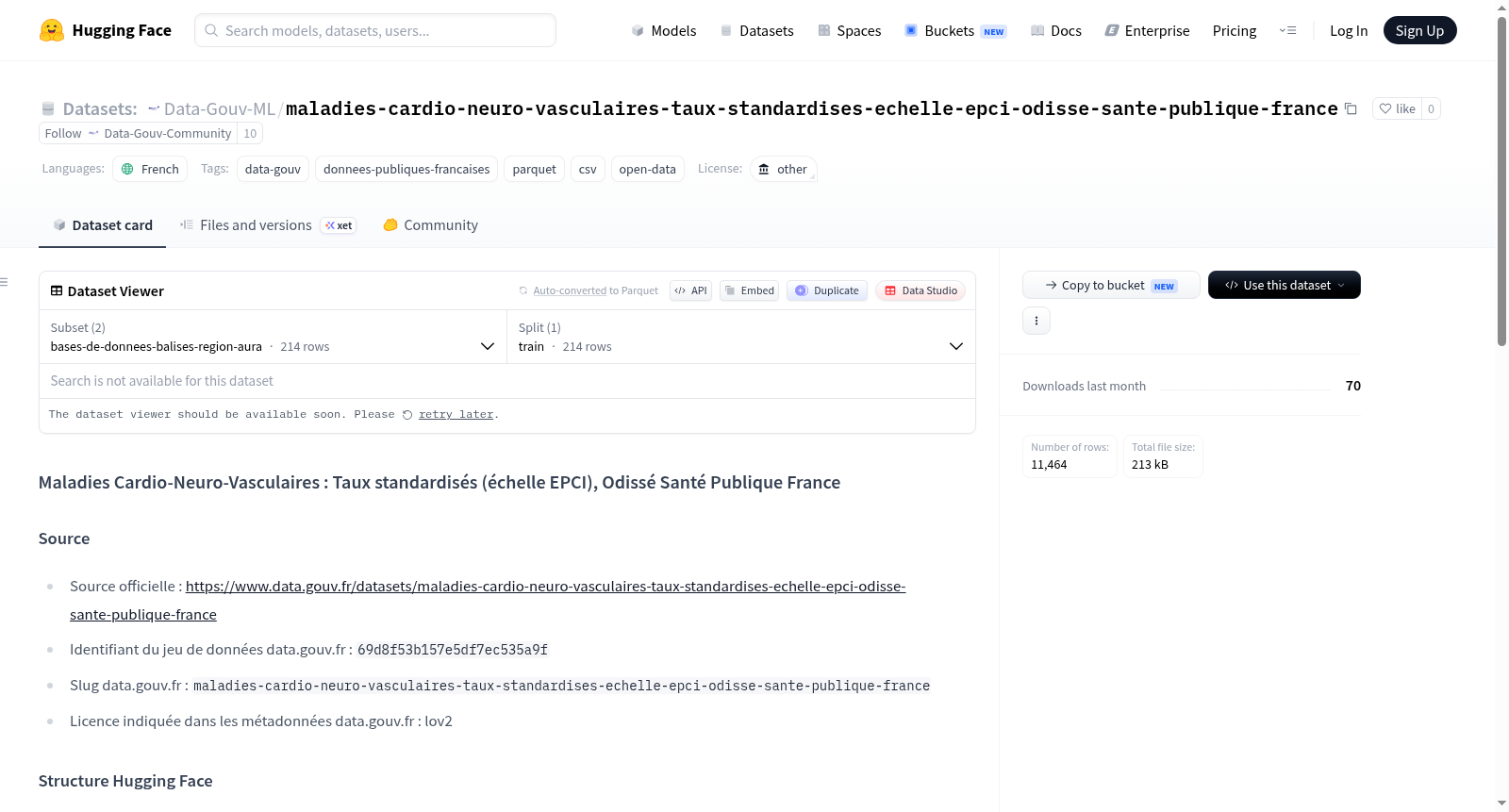1509x812 pixels.
Task: Click the xet badge
Action: pos(339,225)
